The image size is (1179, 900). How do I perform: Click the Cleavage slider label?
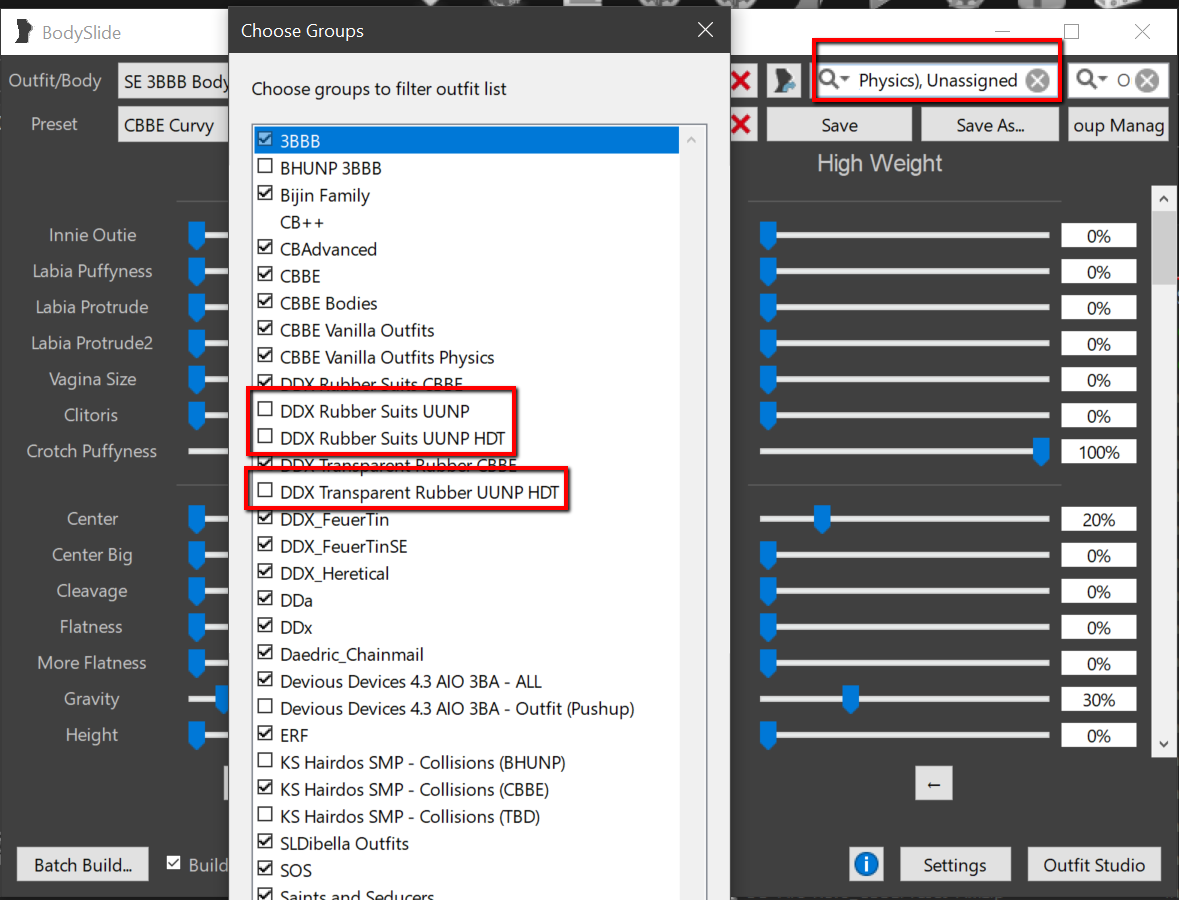pos(92,590)
